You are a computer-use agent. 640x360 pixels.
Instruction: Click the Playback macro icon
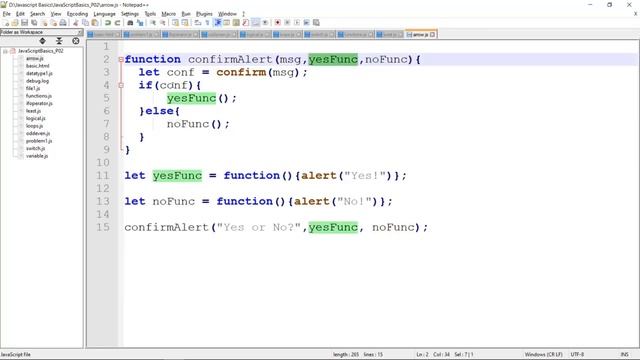point(297,23)
